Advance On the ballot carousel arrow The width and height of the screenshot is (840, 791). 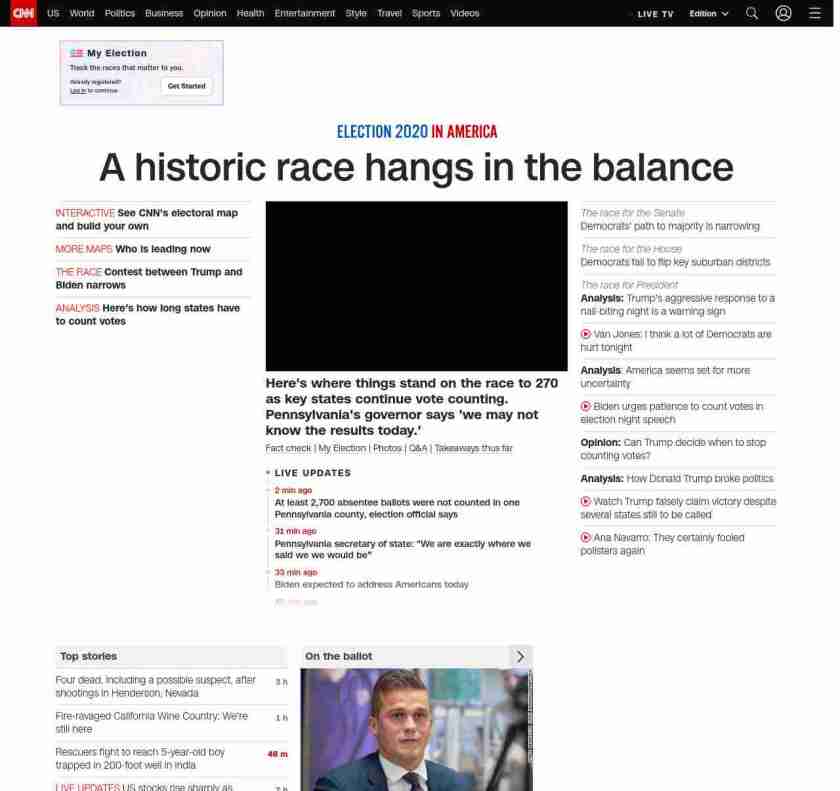(x=520, y=656)
